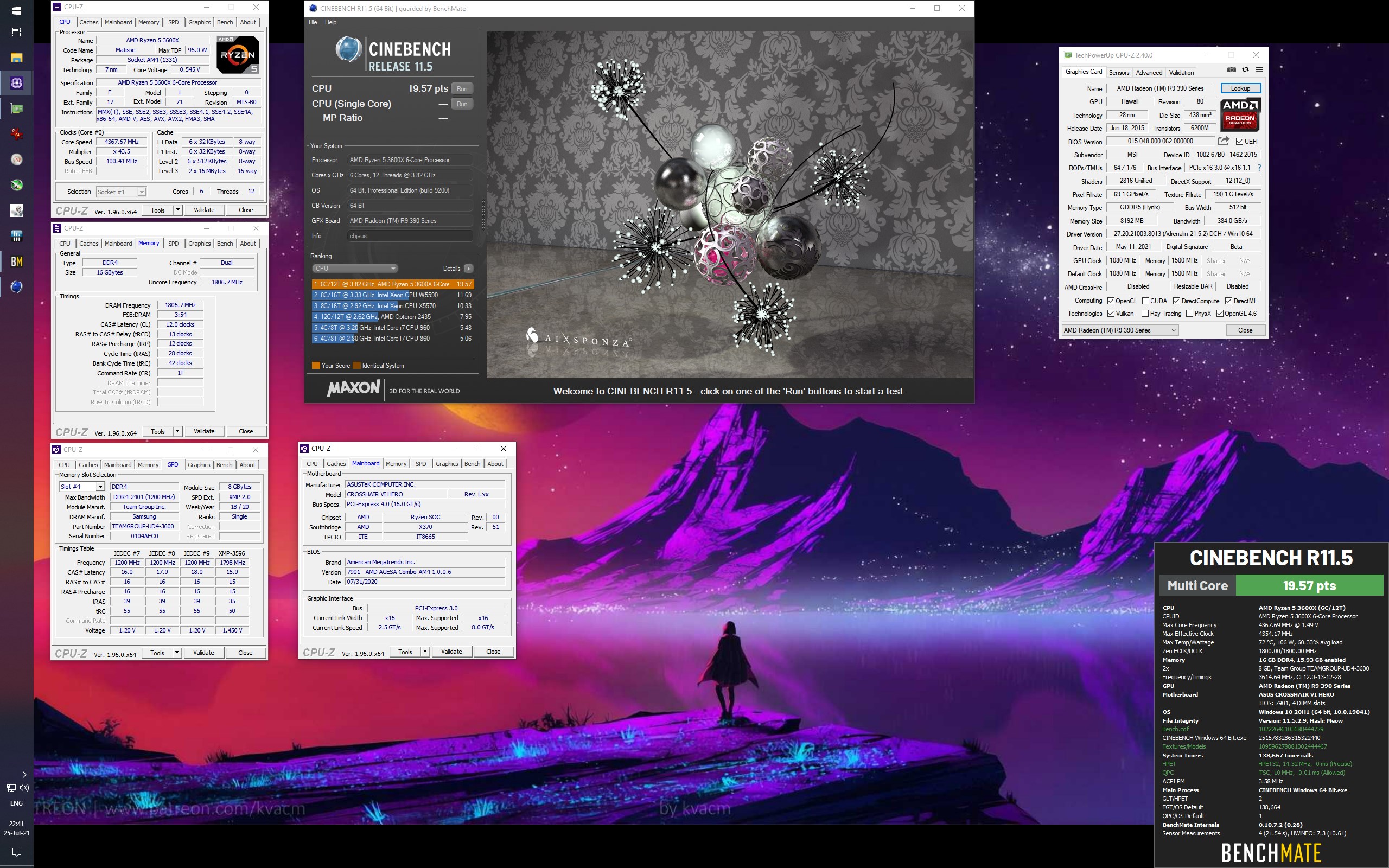
Task: Open the Windows Start menu
Action: coord(17,10)
